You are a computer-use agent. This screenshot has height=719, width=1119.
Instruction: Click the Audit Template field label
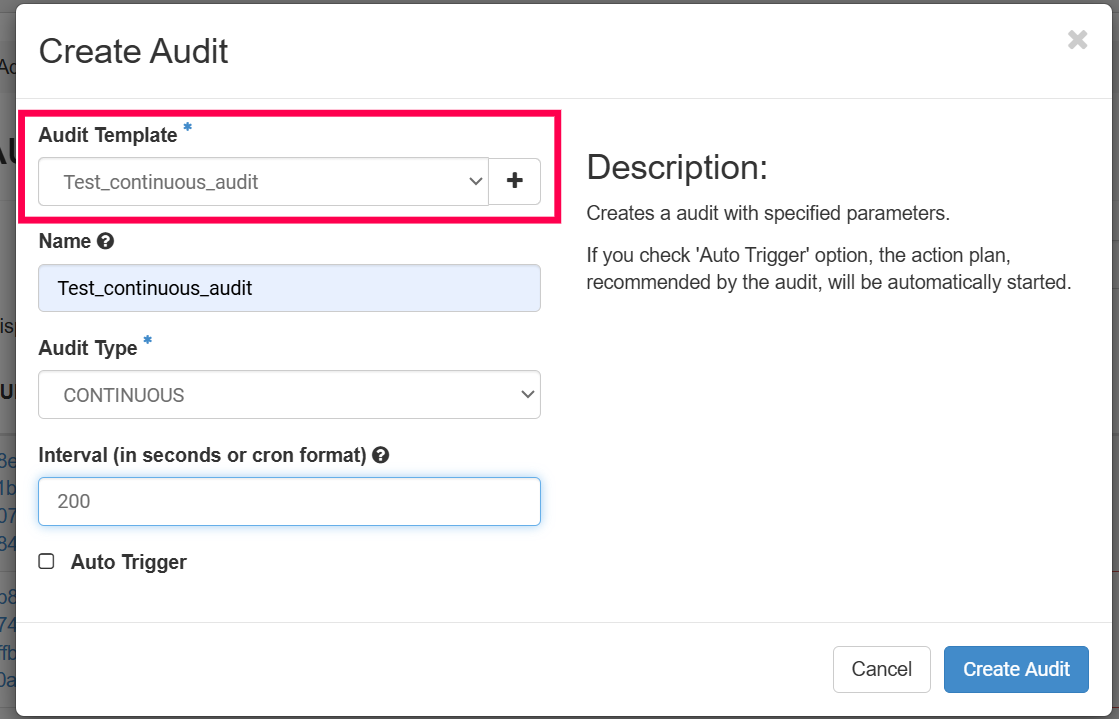coord(107,135)
